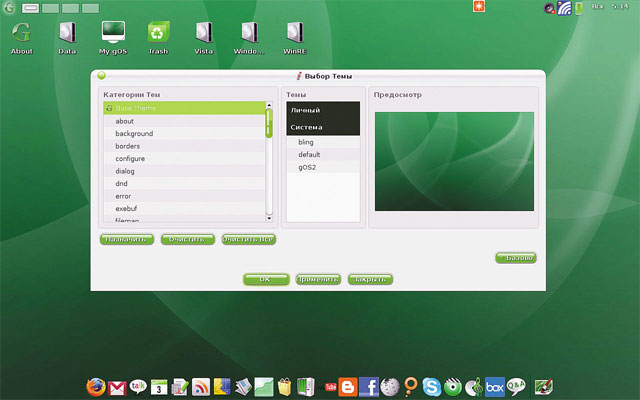This screenshot has height=400, width=640.
Task: Select the dialog category row
Action: tap(184, 171)
